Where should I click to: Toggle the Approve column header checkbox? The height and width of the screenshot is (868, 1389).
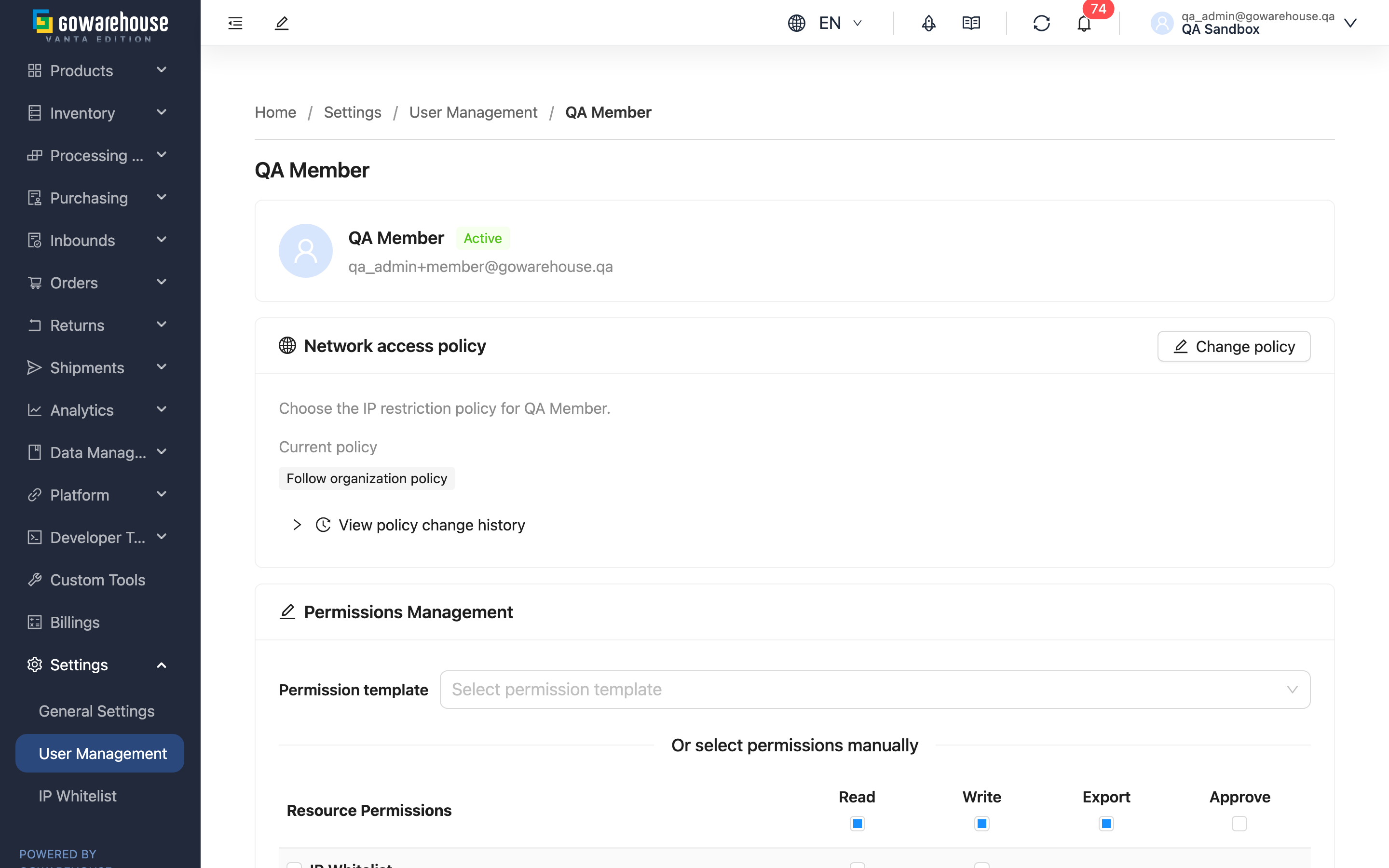tap(1239, 824)
